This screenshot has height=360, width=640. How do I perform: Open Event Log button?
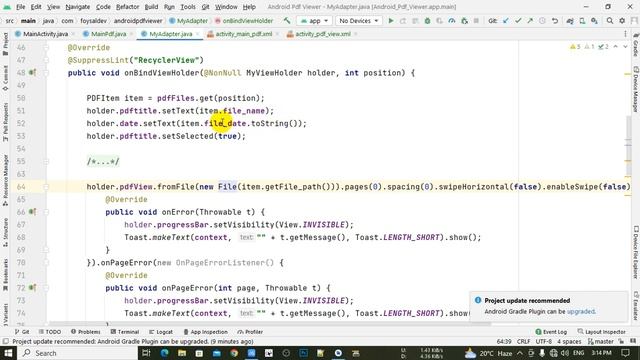click(551, 332)
